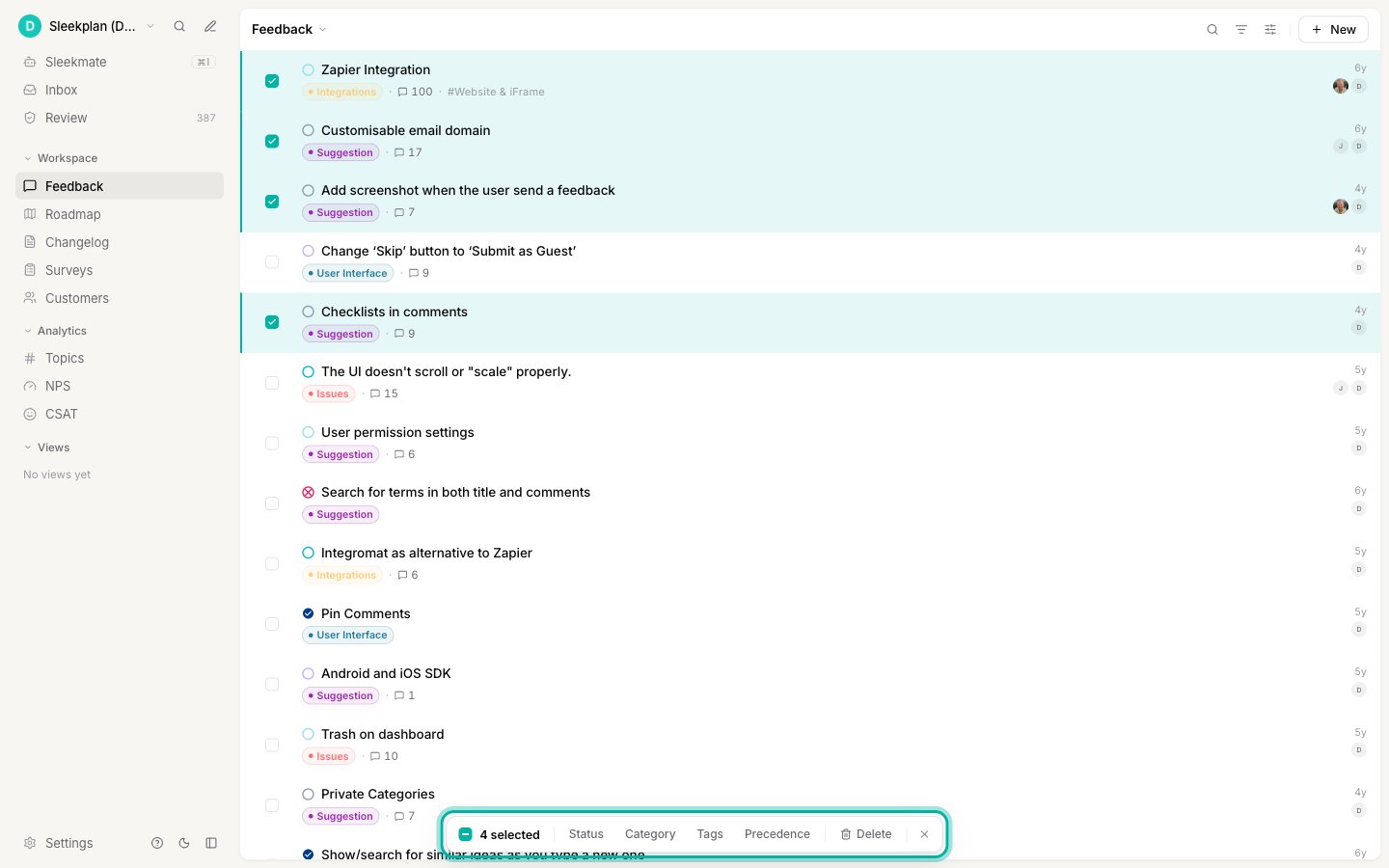Toggle dark mode moon icon
Image resolution: width=1389 pixels, height=868 pixels.
point(184,843)
